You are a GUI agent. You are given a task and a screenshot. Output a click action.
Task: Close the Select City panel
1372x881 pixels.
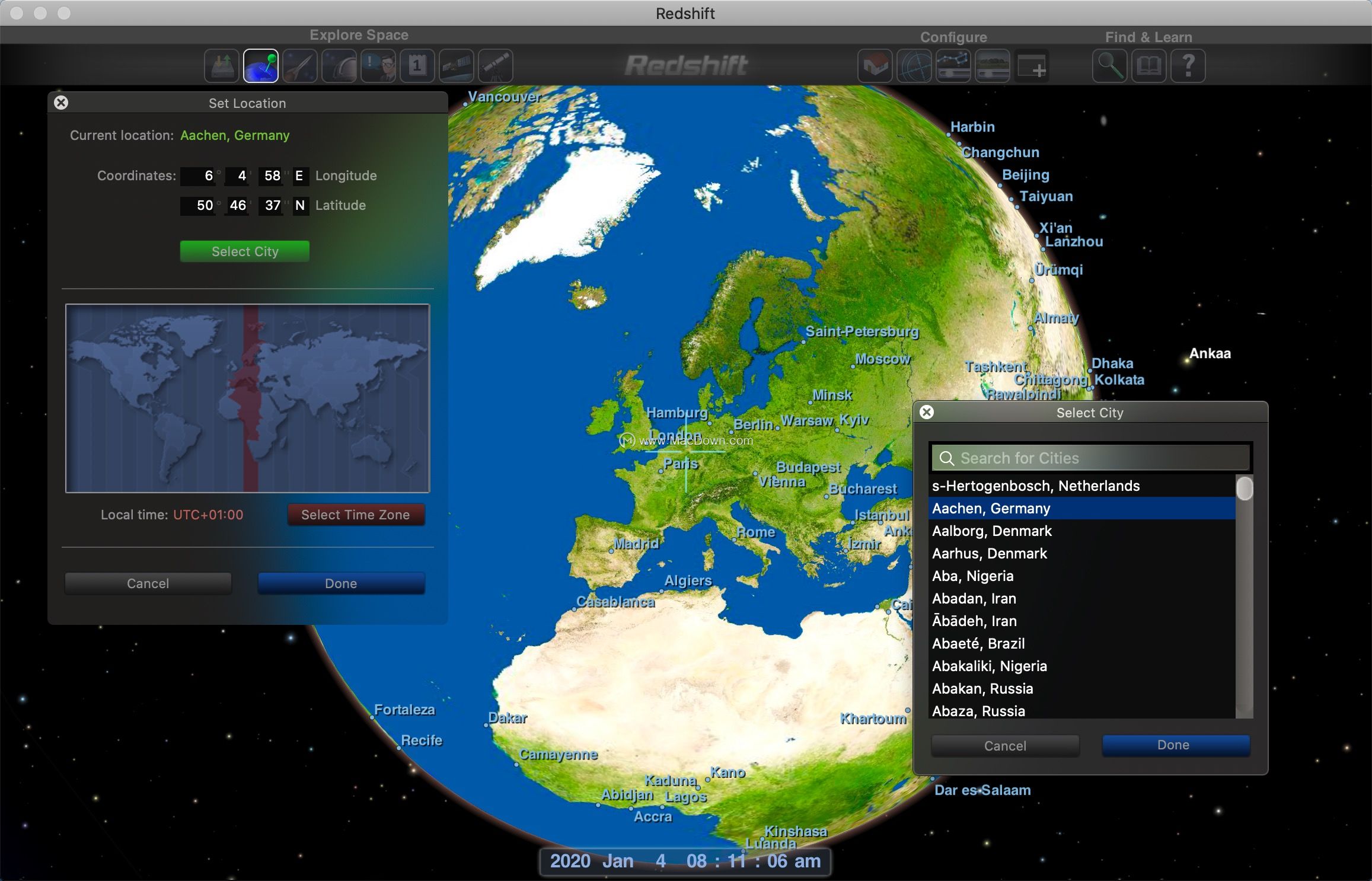(x=927, y=412)
